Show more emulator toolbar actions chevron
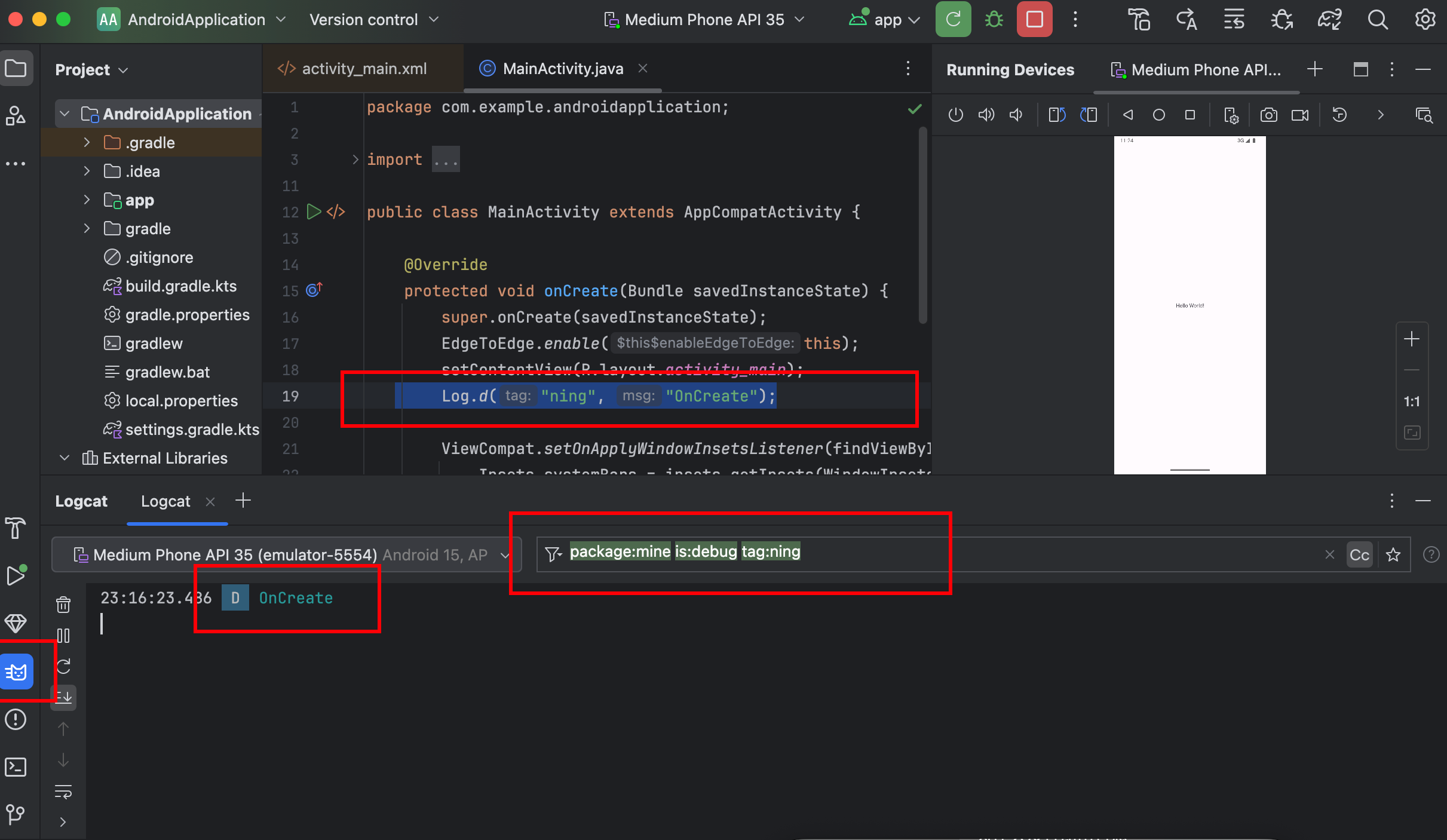The width and height of the screenshot is (1447, 840). (1381, 115)
